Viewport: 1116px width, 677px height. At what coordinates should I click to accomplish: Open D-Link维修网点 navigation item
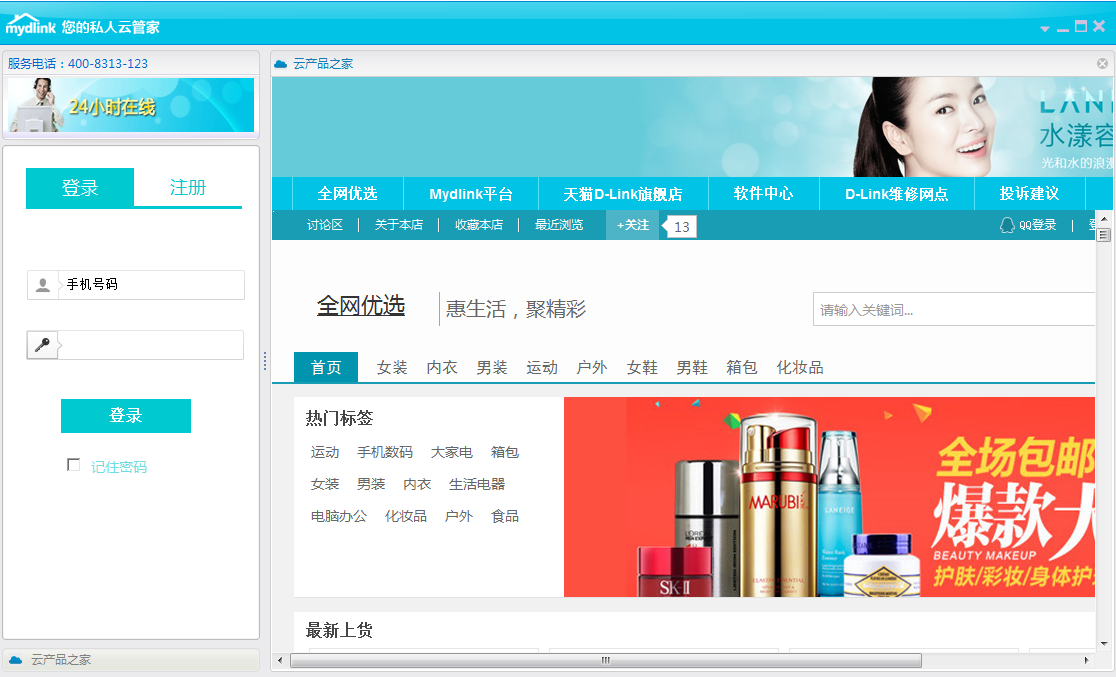point(896,194)
